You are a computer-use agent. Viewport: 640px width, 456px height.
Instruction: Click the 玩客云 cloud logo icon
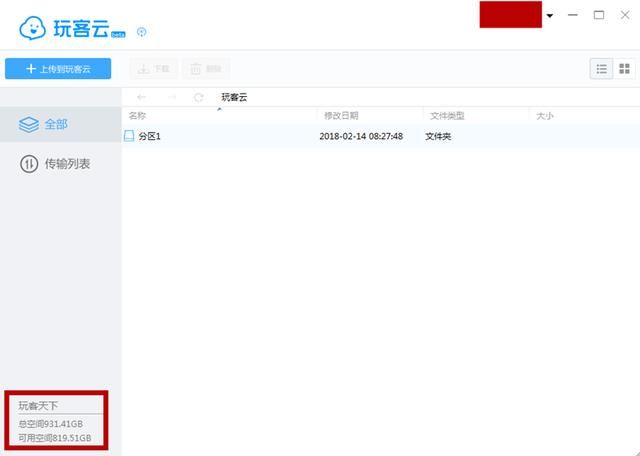[x=32, y=28]
